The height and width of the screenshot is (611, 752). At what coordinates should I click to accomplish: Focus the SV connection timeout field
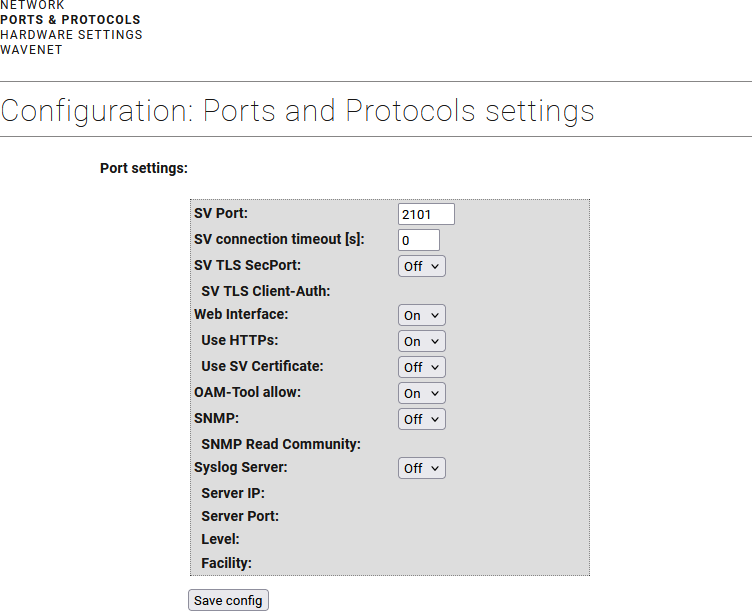[419, 240]
